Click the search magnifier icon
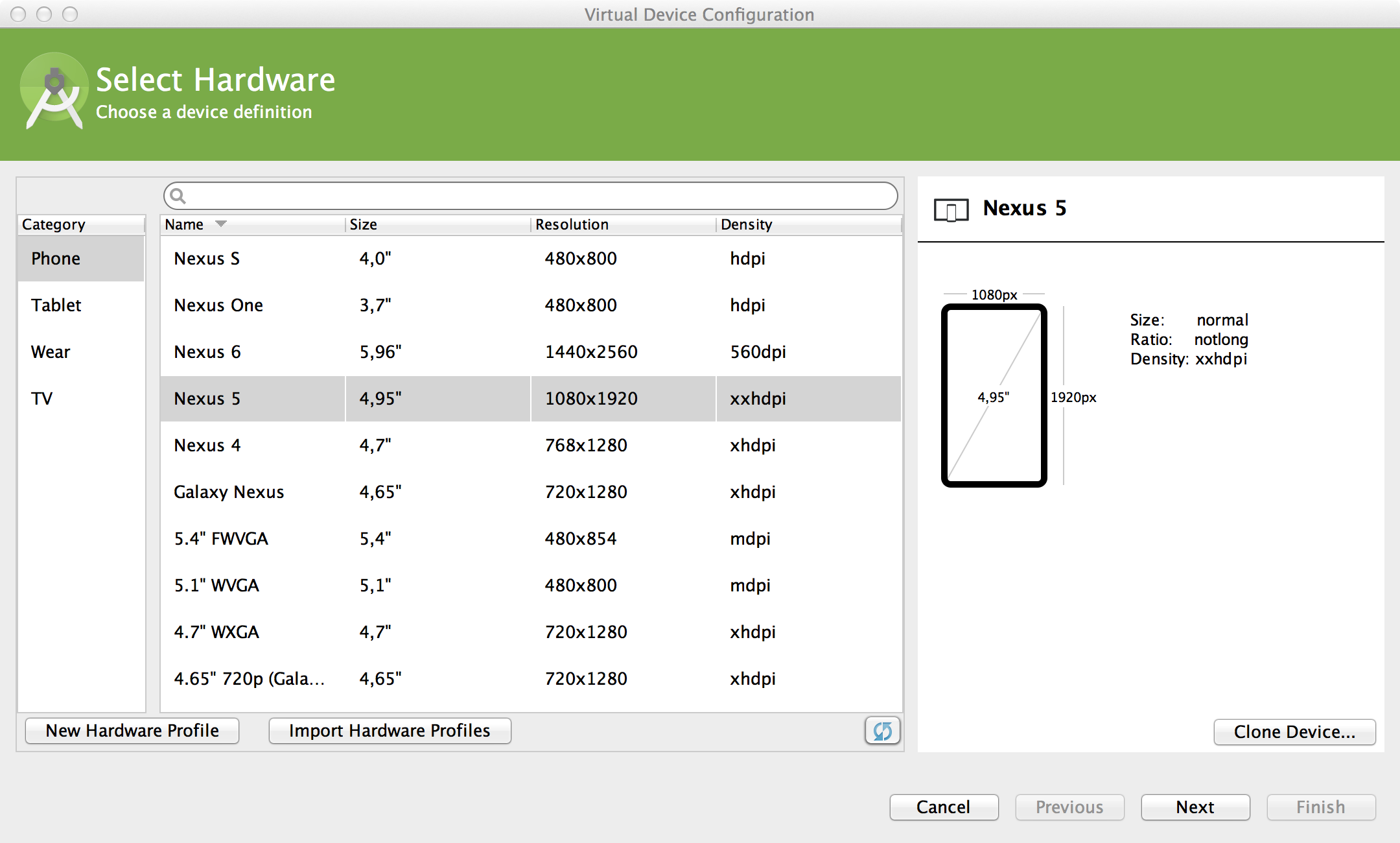The image size is (1400, 843). (178, 196)
